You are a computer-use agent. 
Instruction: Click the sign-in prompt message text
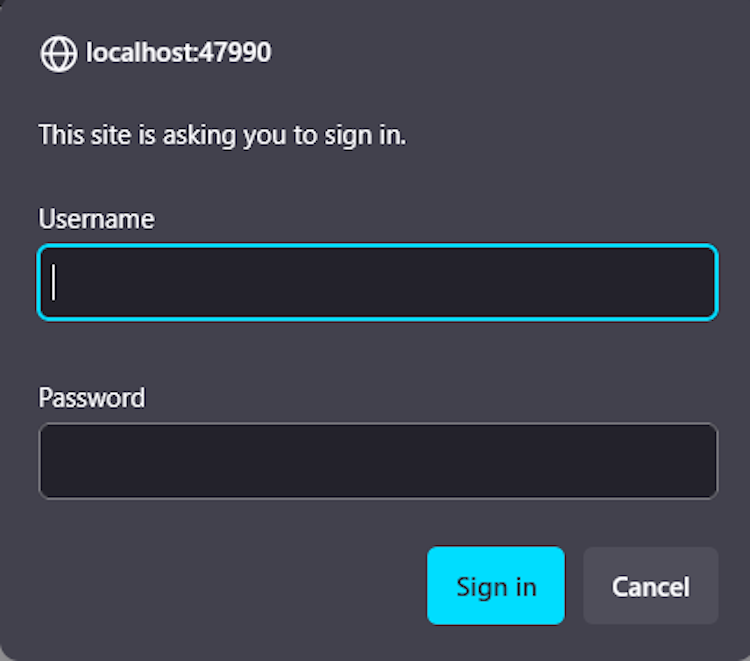[x=222, y=135]
